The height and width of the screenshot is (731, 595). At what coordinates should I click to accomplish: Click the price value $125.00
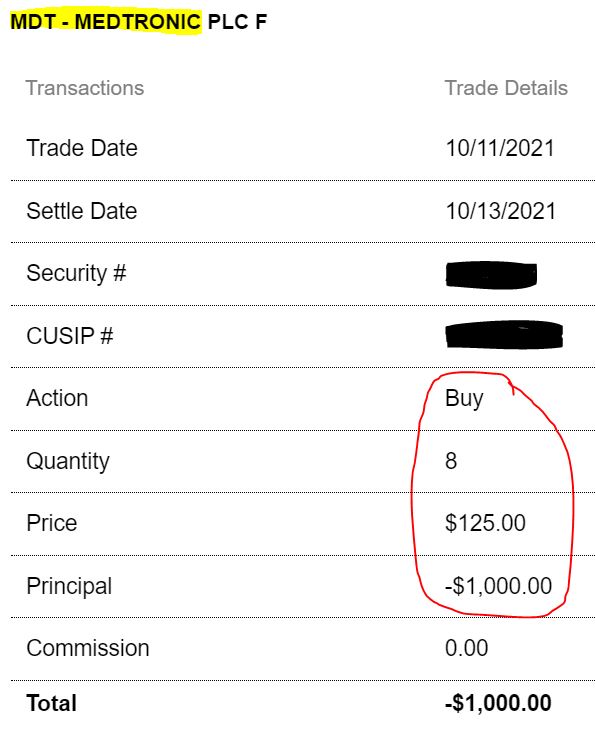click(485, 523)
